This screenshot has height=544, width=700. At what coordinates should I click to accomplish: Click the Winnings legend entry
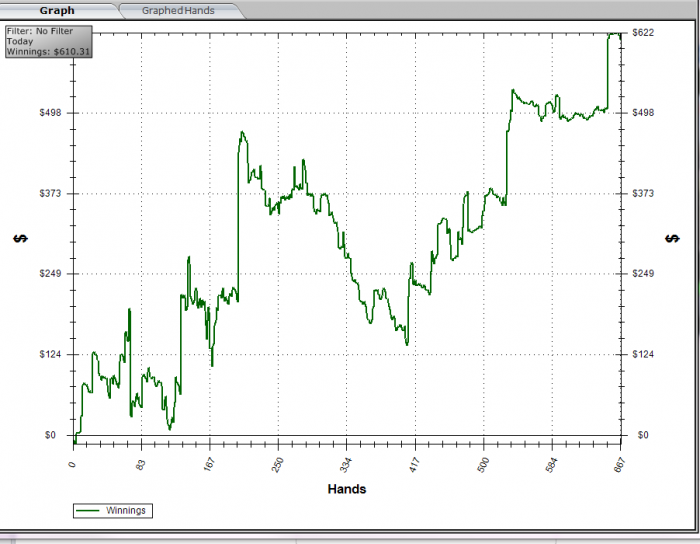click(112, 511)
